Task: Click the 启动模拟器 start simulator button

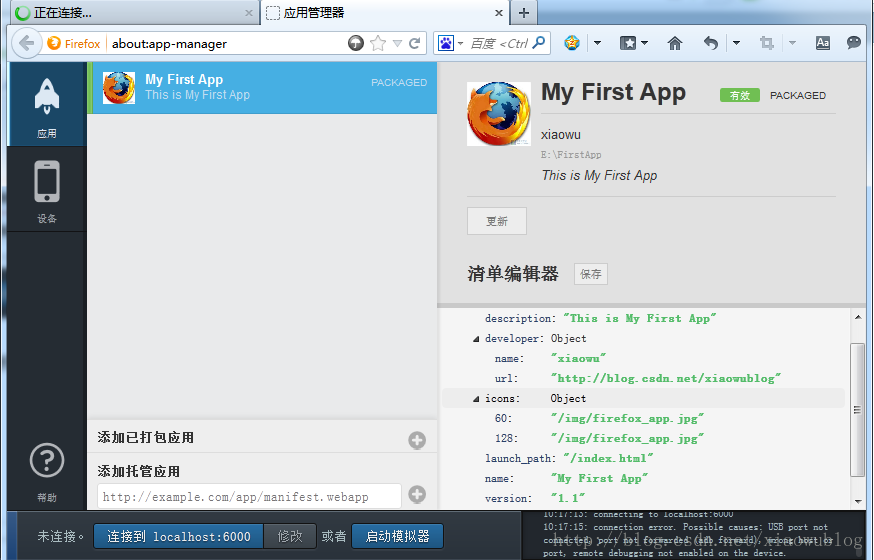Action: pos(398,537)
